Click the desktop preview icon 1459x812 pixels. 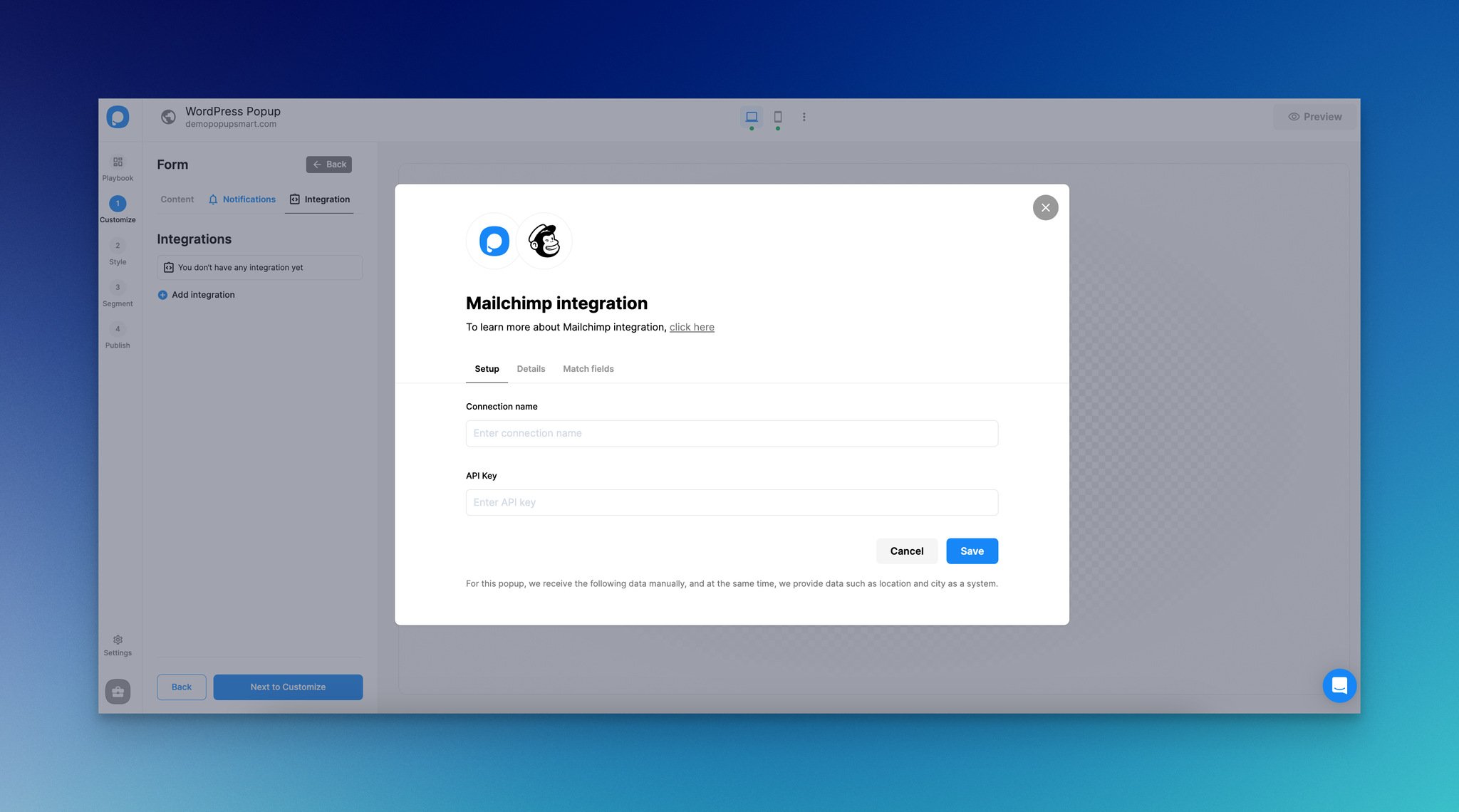coord(751,116)
